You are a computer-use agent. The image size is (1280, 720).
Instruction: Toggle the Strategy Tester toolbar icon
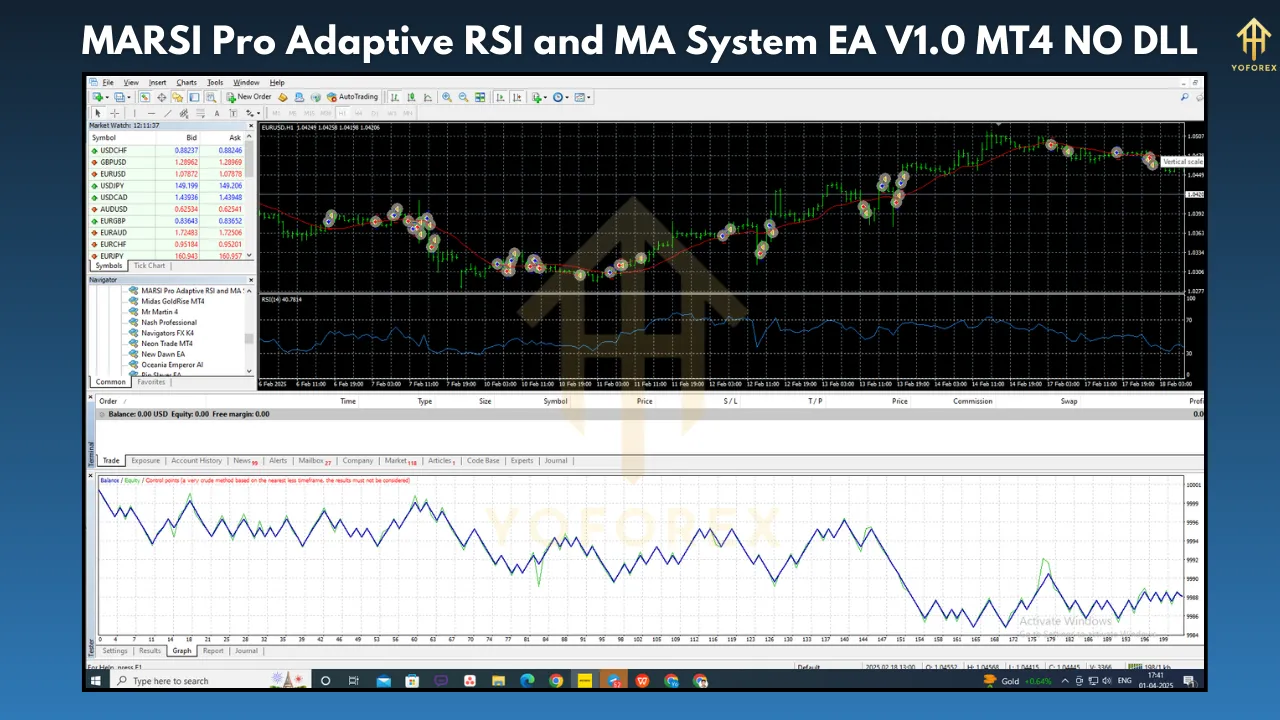[211, 97]
